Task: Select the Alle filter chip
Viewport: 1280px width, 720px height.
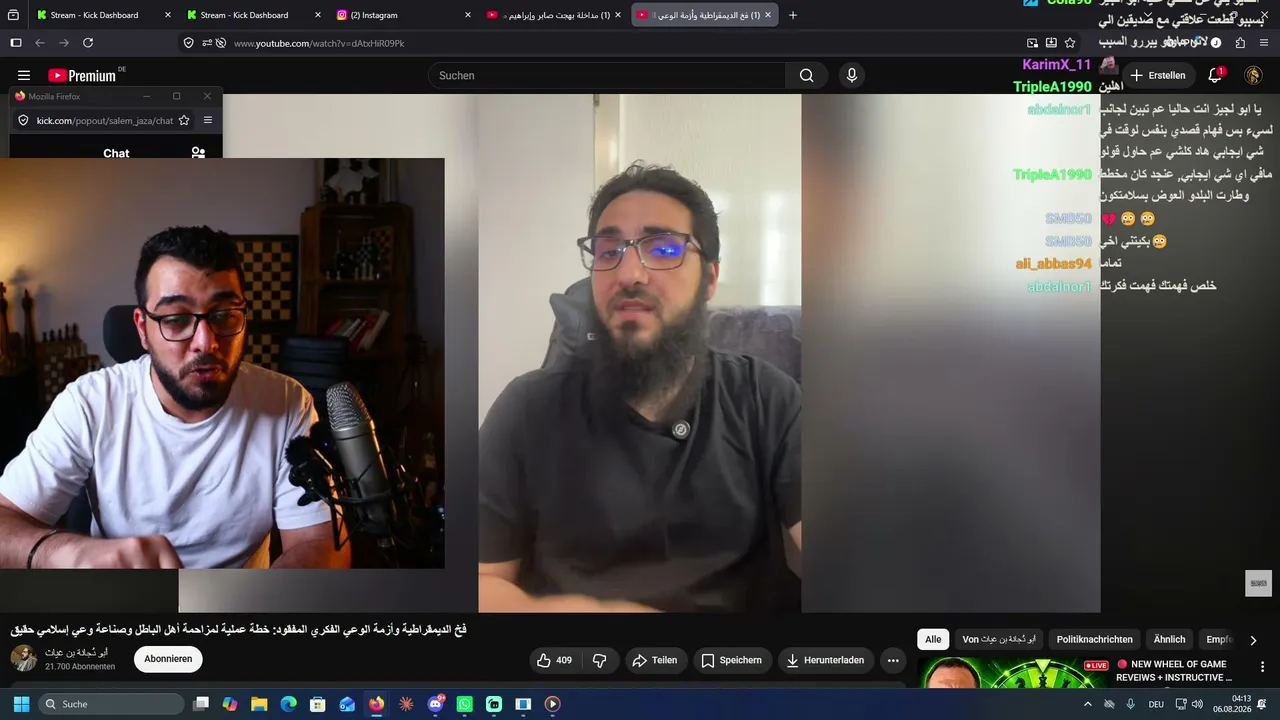Action: click(933, 640)
